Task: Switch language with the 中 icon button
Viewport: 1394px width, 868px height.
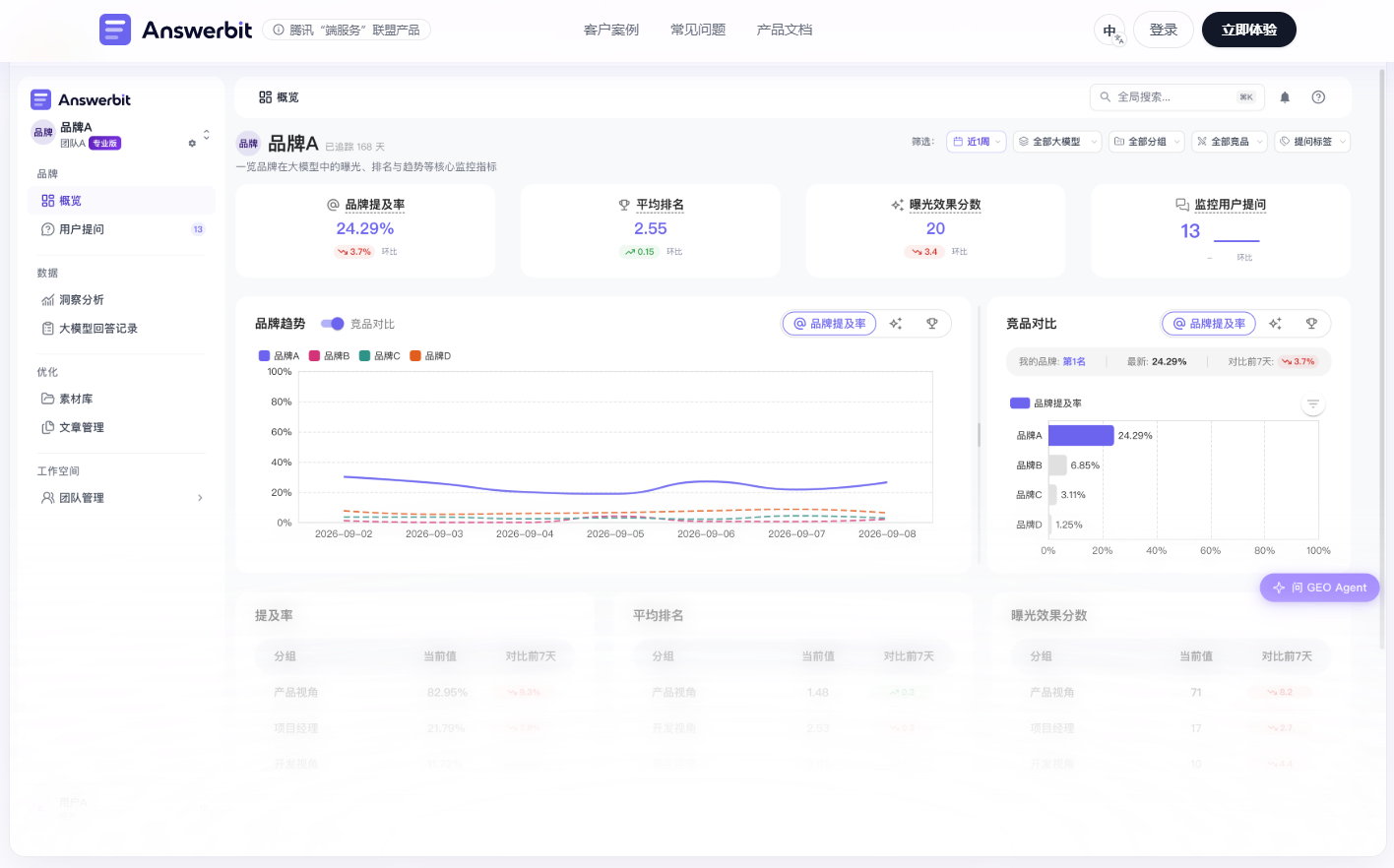Action: [1110, 31]
